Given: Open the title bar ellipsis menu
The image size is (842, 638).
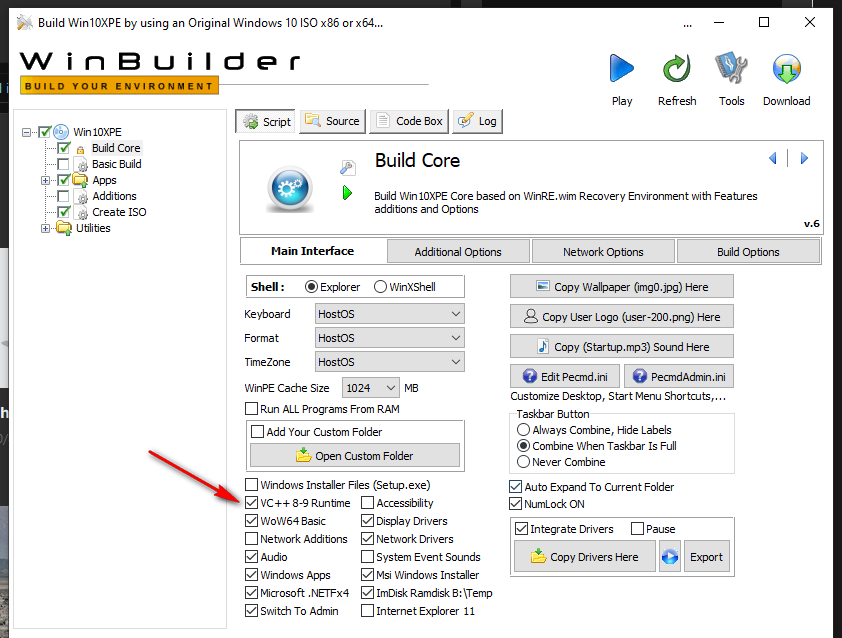Looking at the screenshot, I should click(x=687, y=24).
